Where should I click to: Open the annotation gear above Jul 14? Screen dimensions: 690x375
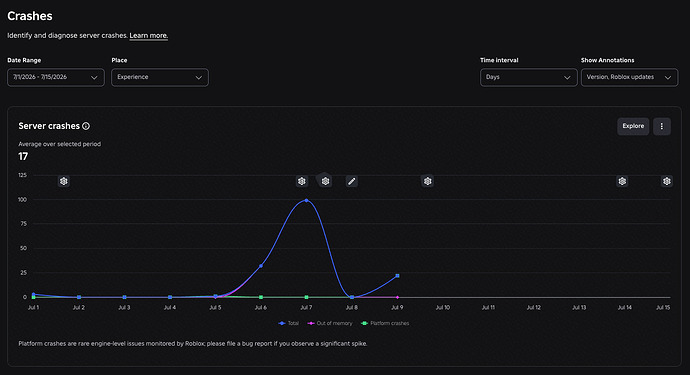[x=622, y=181]
